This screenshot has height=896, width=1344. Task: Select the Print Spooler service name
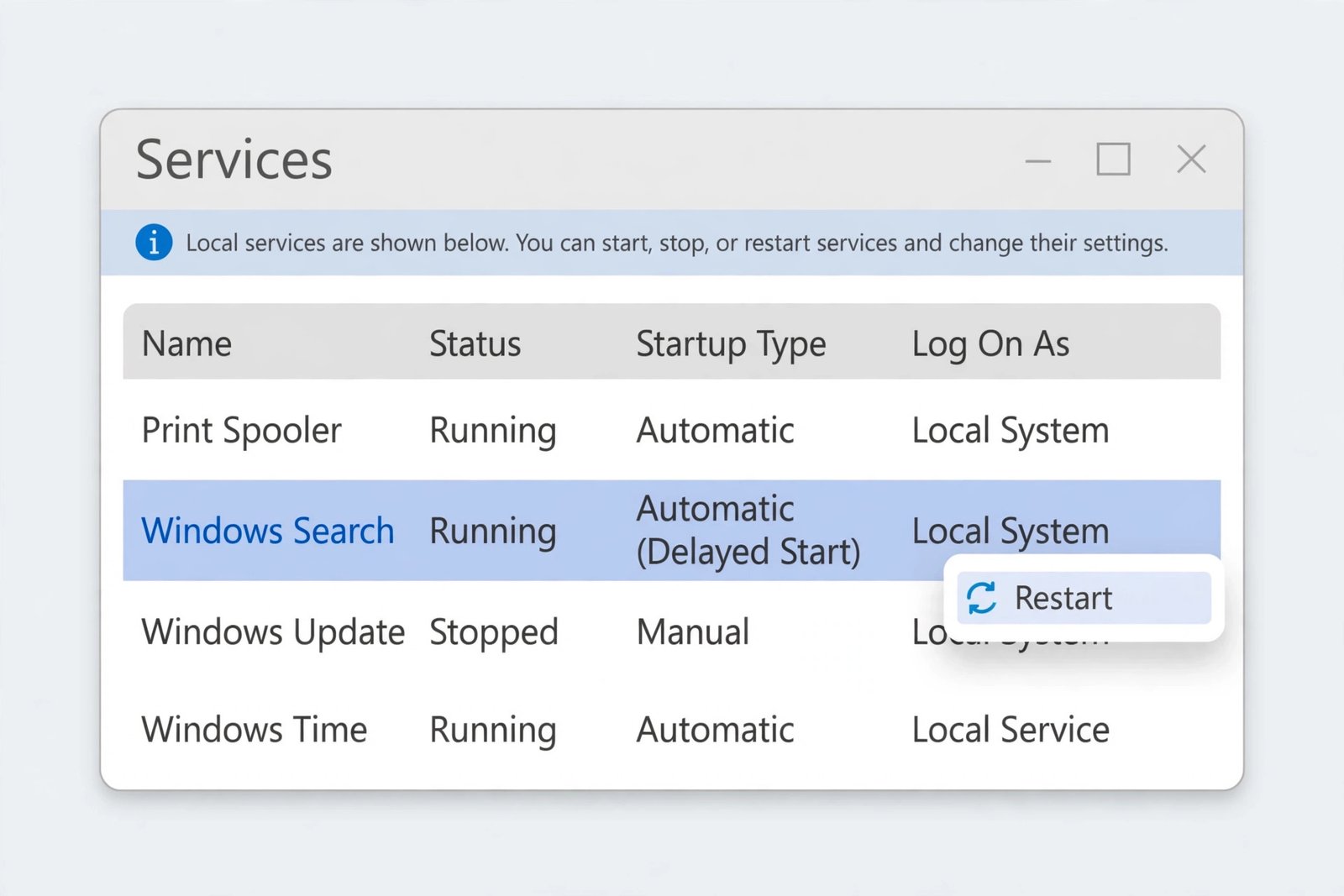point(242,431)
